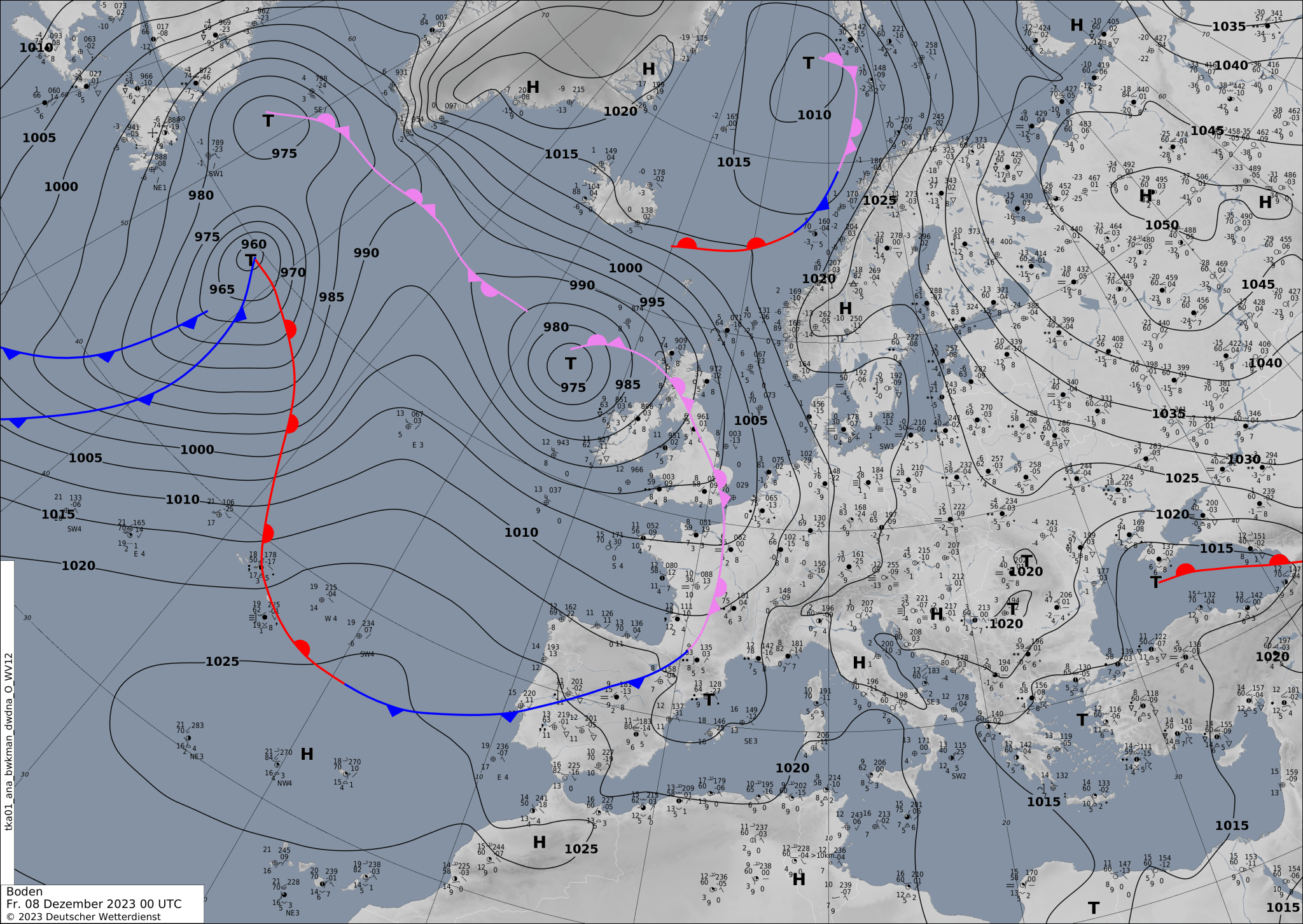Click the "E 3" mid-Atlantic ship label
Image resolution: width=1303 pixels, height=924 pixels.
click(x=417, y=445)
